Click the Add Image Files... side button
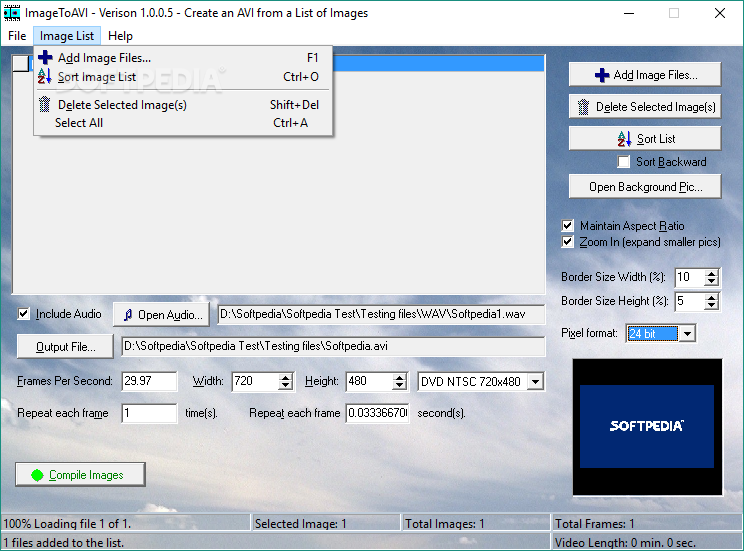The image size is (744, 551). click(645, 75)
